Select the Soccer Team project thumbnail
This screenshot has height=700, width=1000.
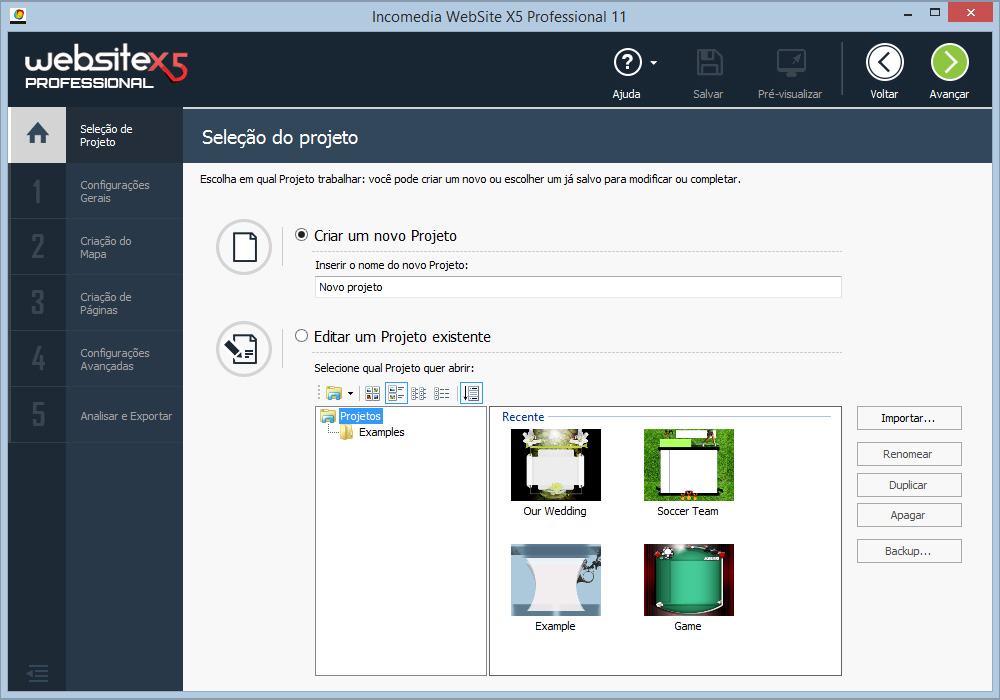pyautogui.click(x=688, y=465)
